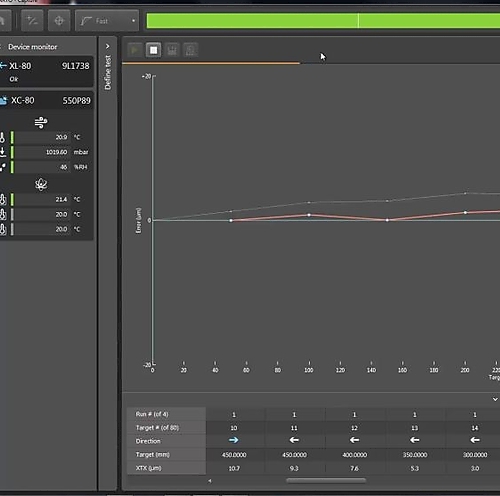Click the humidity sensor icon
The width and height of the screenshot is (500, 496).
(x=3, y=167)
